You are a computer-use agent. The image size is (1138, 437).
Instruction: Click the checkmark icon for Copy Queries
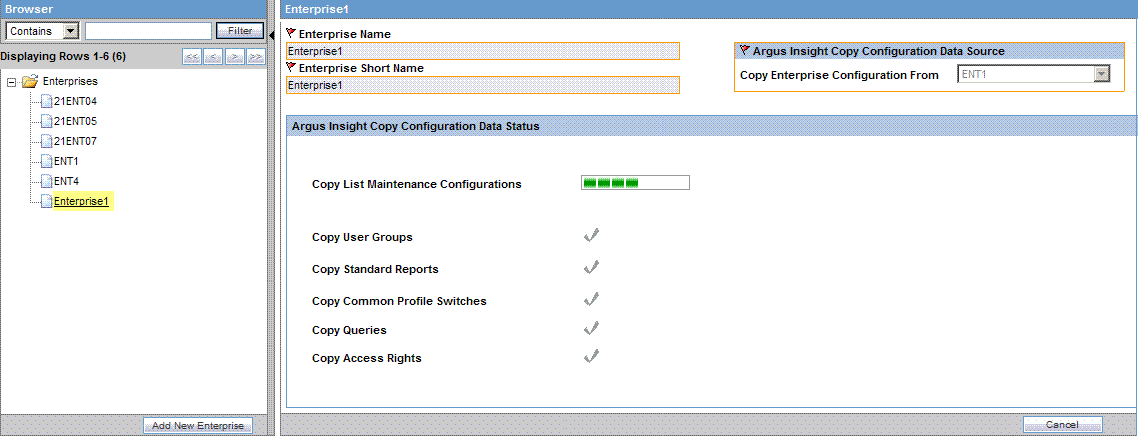[x=591, y=328]
